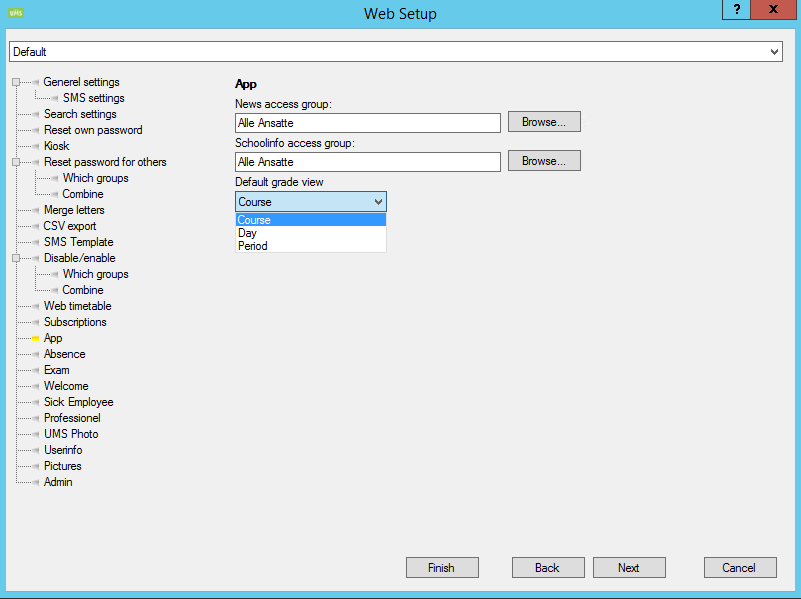Collapse the Reset password for others node
Viewport: 801px width, 599px height.
point(16,162)
